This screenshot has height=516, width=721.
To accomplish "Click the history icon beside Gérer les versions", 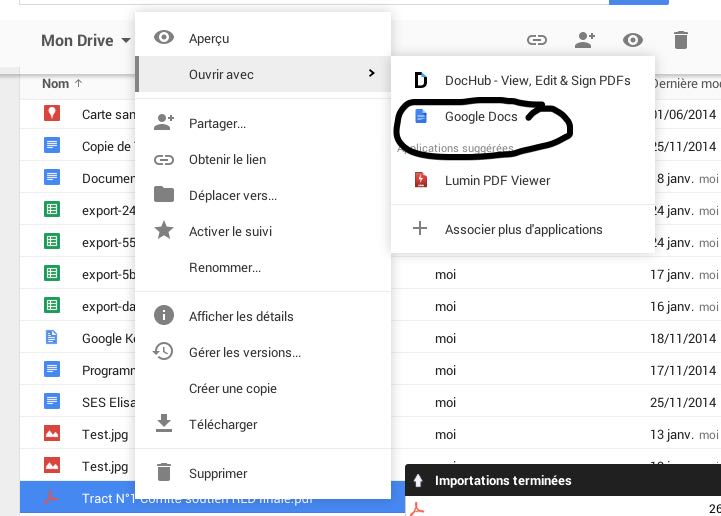I will point(163,351).
